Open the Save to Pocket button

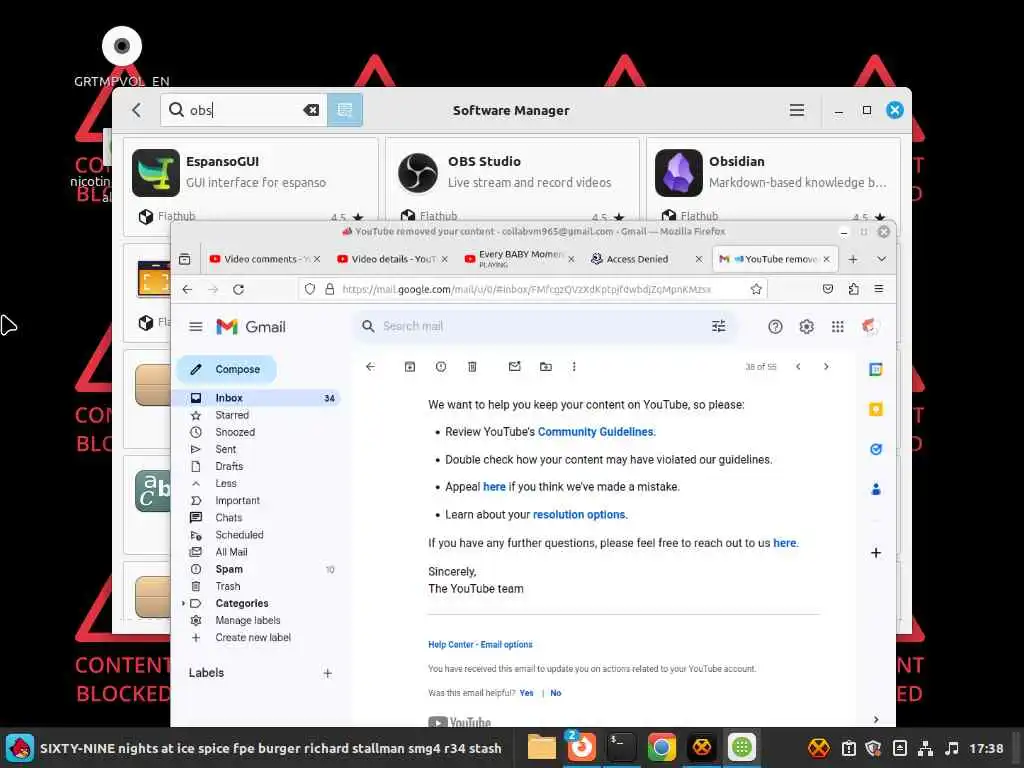click(x=827, y=289)
